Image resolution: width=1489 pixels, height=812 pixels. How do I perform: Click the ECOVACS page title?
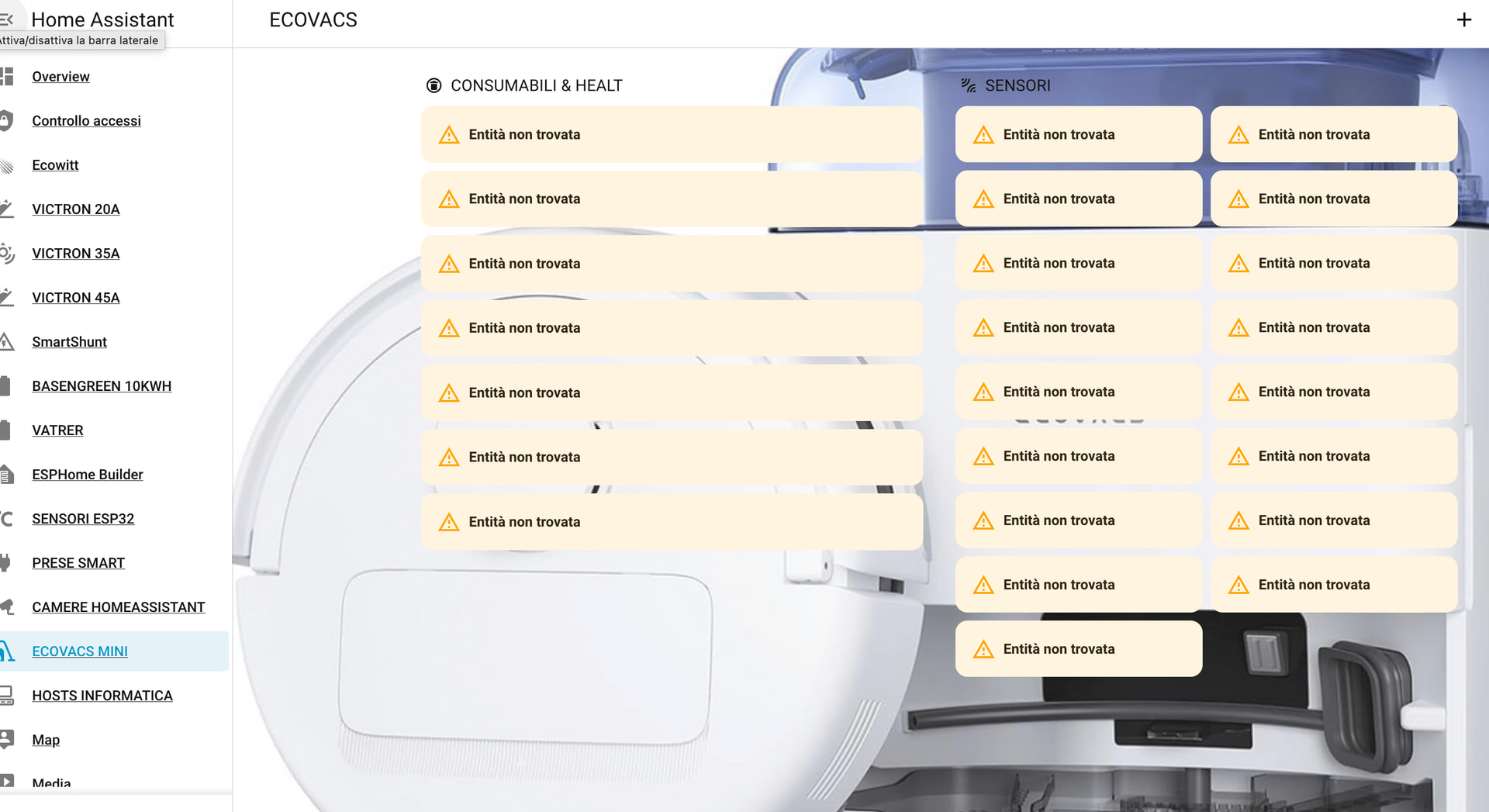[x=313, y=20]
